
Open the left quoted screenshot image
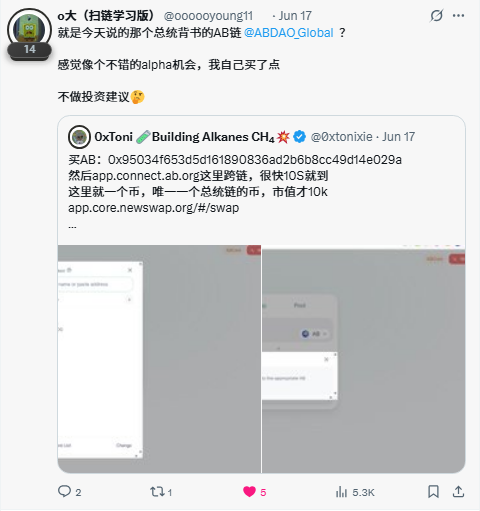[x=159, y=359]
